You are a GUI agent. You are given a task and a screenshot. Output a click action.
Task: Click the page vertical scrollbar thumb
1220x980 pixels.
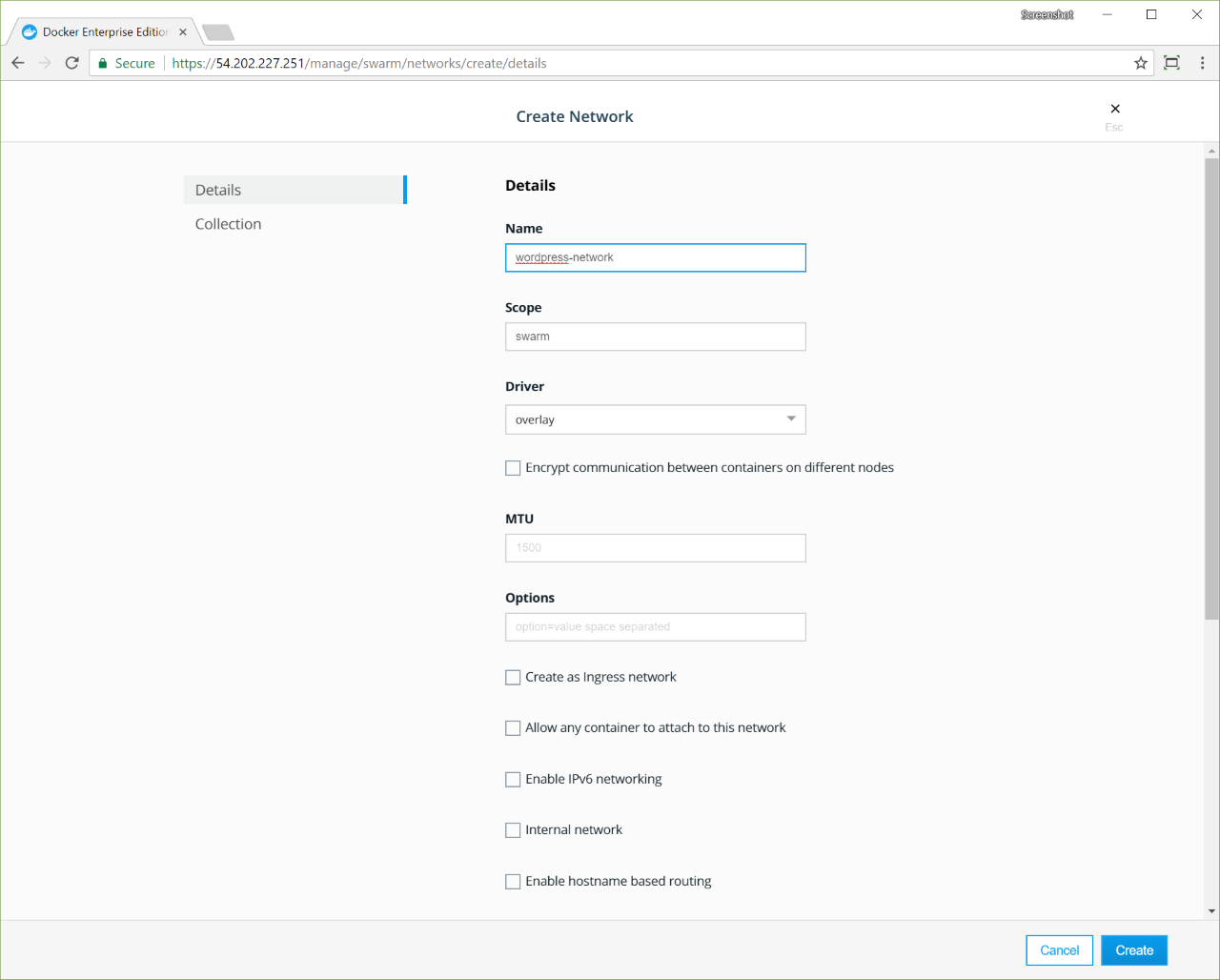click(1211, 381)
